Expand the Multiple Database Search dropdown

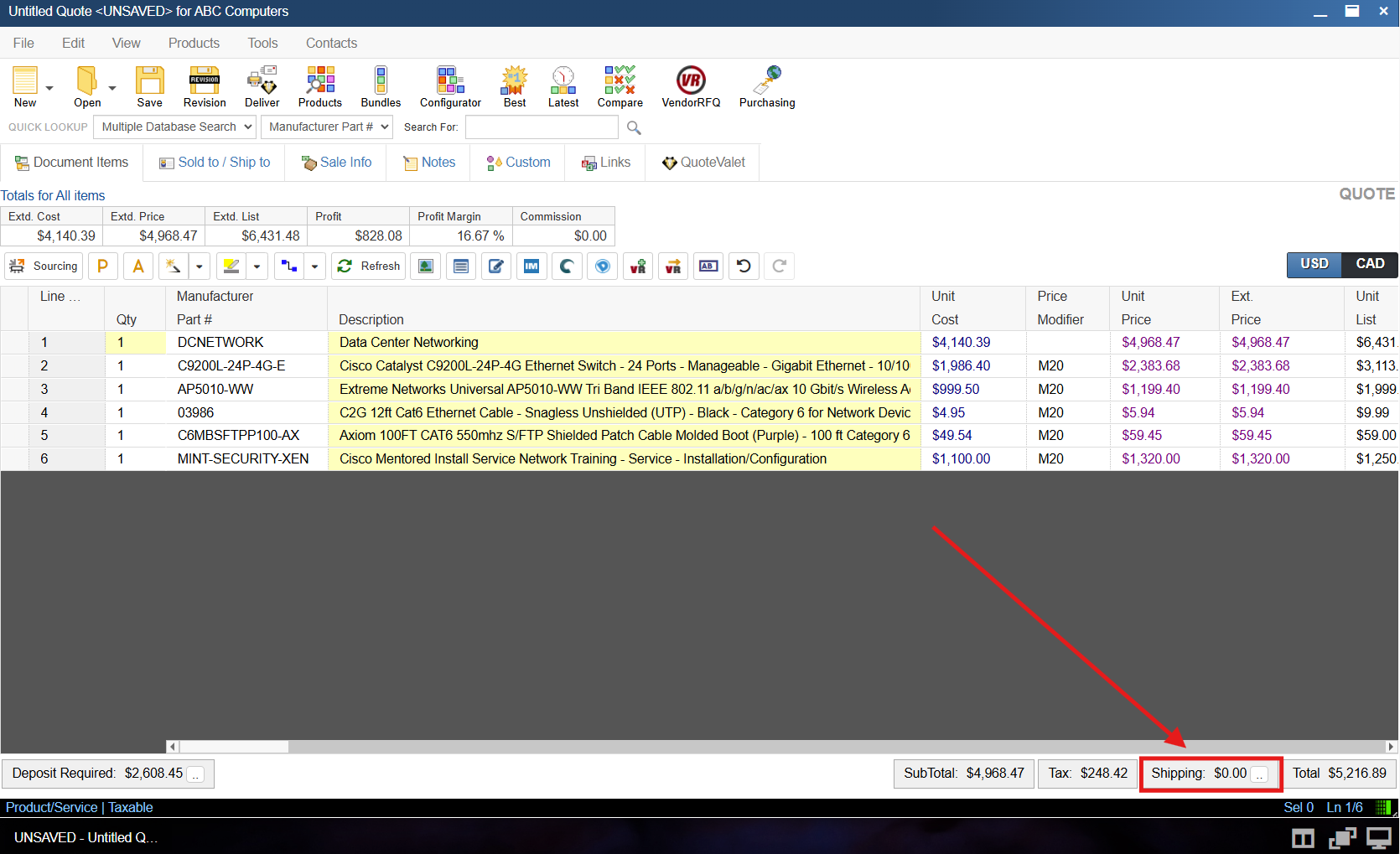[x=175, y=127]
